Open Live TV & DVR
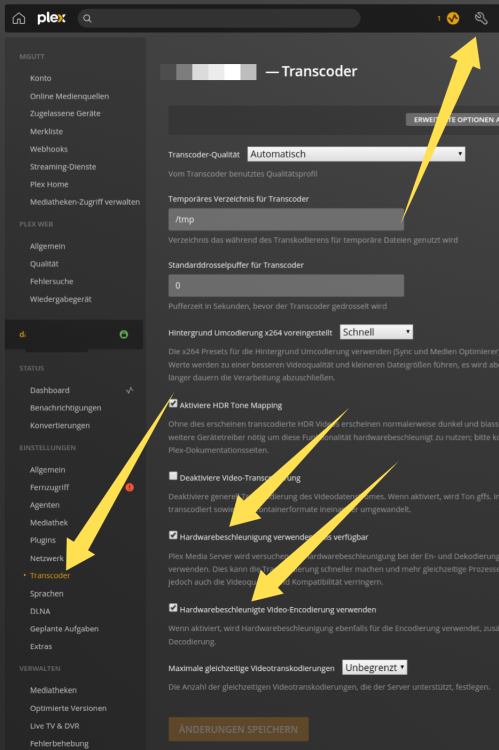Screen dimensions: 499x750 [55, 726]
